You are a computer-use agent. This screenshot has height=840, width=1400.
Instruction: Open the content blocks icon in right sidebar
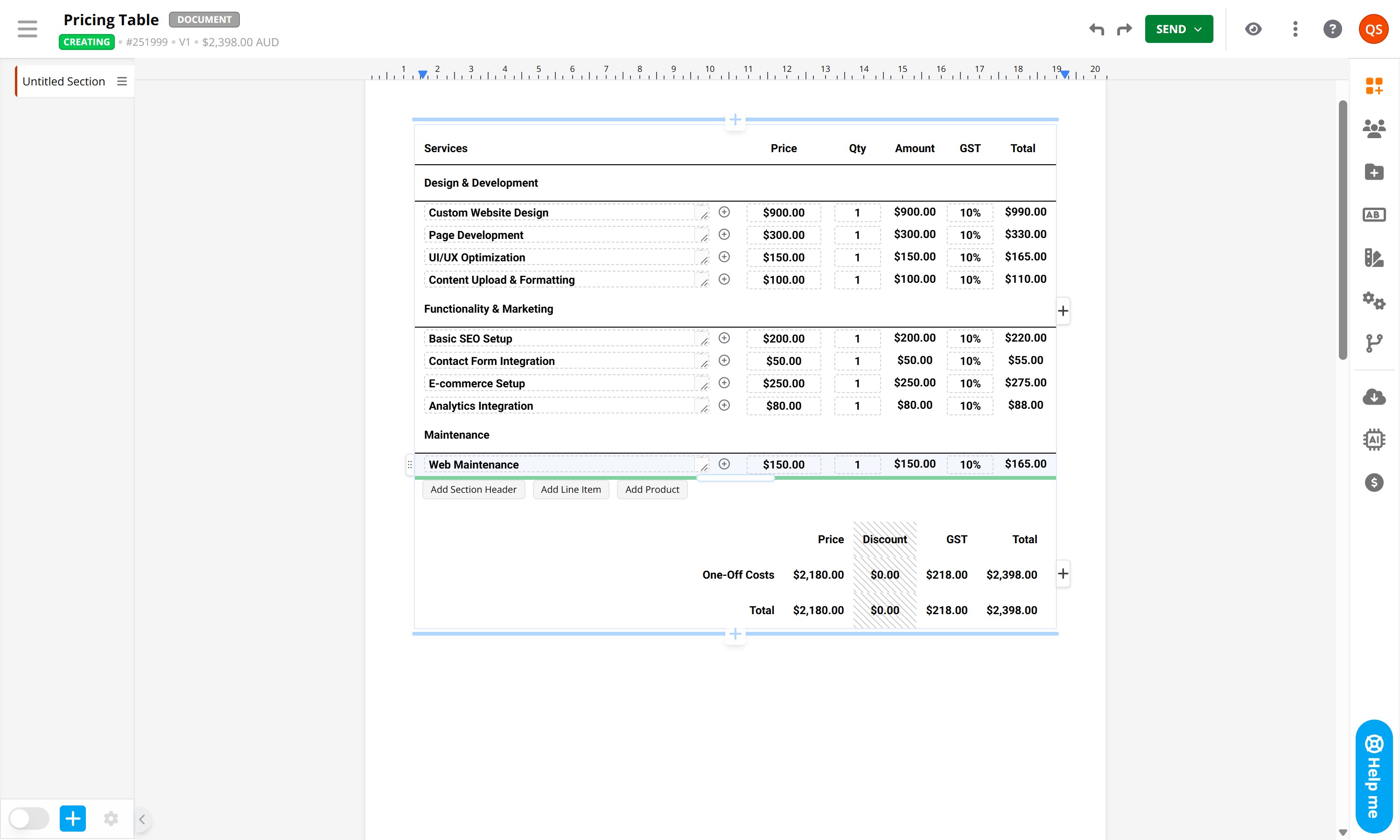tap(1373, 86)
